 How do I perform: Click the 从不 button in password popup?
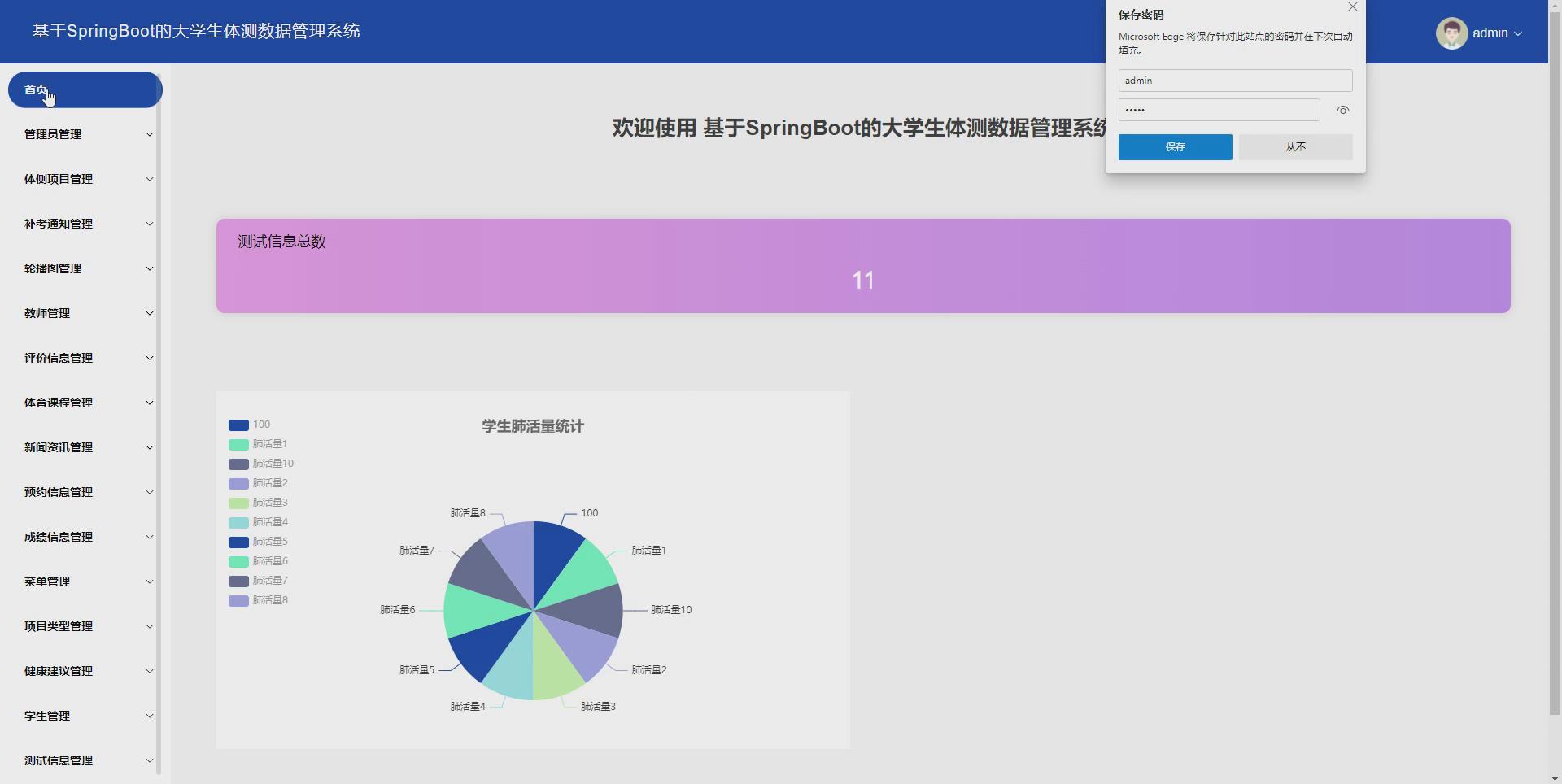(x=1295, y=147)
